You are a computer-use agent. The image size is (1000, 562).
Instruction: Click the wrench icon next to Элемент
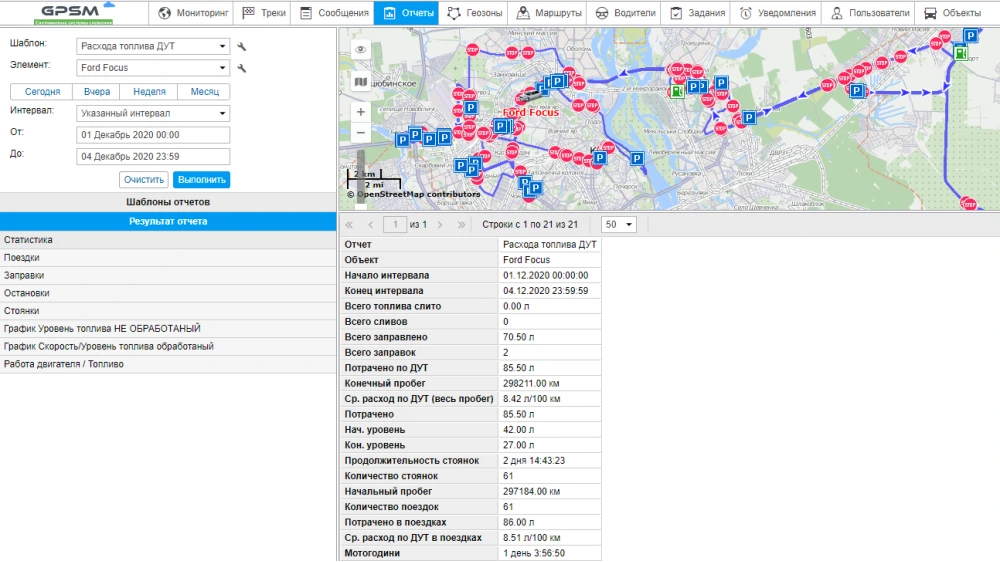[x=241, y=69]
